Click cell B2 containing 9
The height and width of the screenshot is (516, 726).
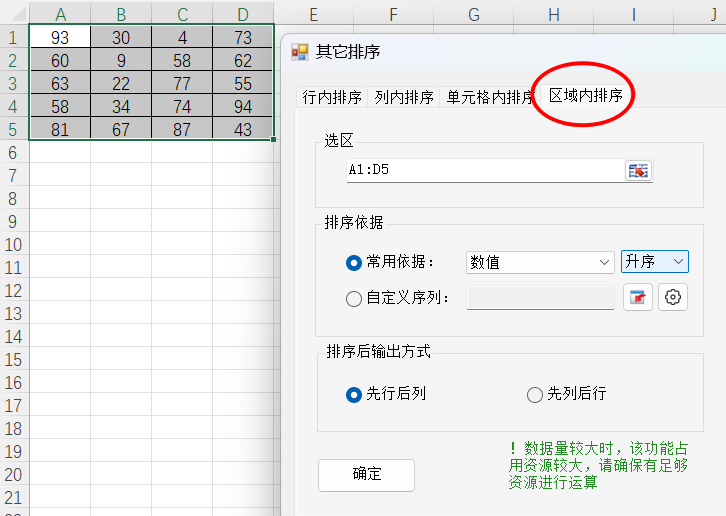(121, 60)
